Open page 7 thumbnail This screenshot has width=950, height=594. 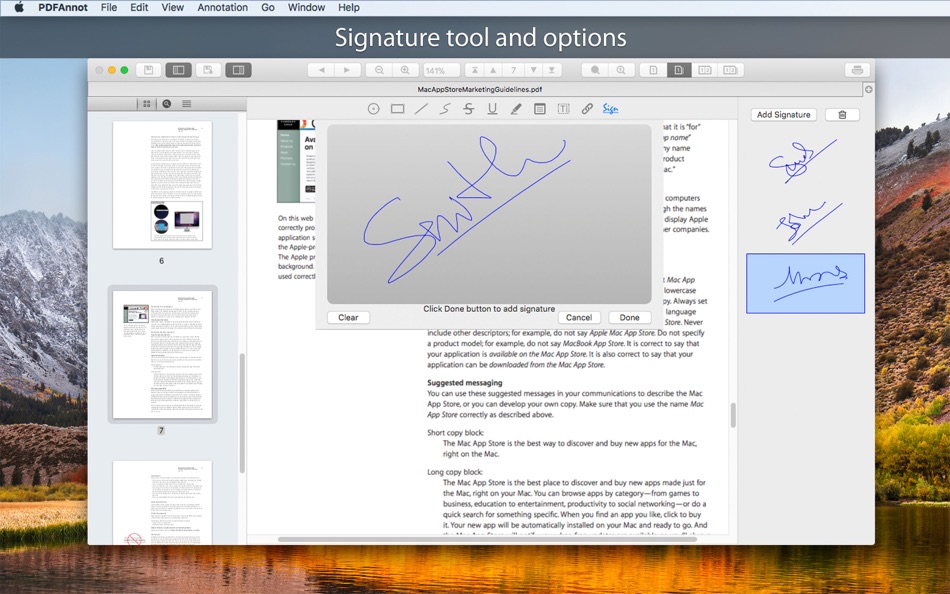click(x=162, y=355)
